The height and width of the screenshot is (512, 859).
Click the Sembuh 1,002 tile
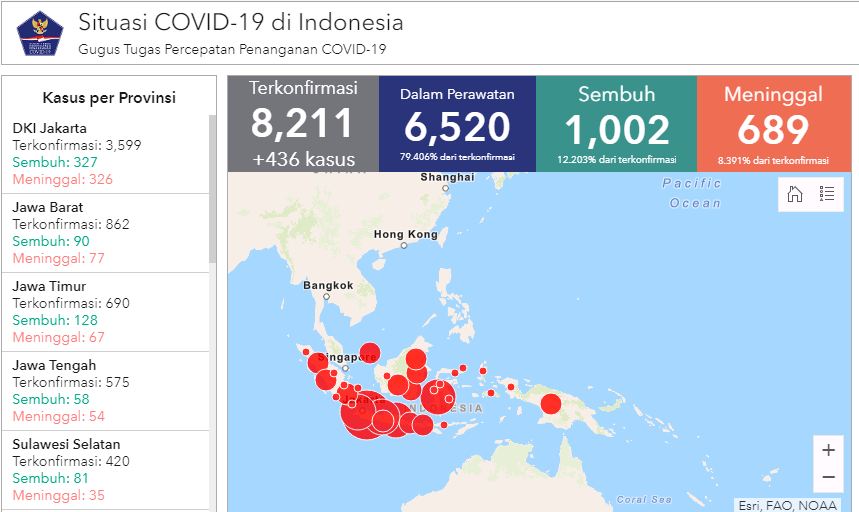pos(616,124)
